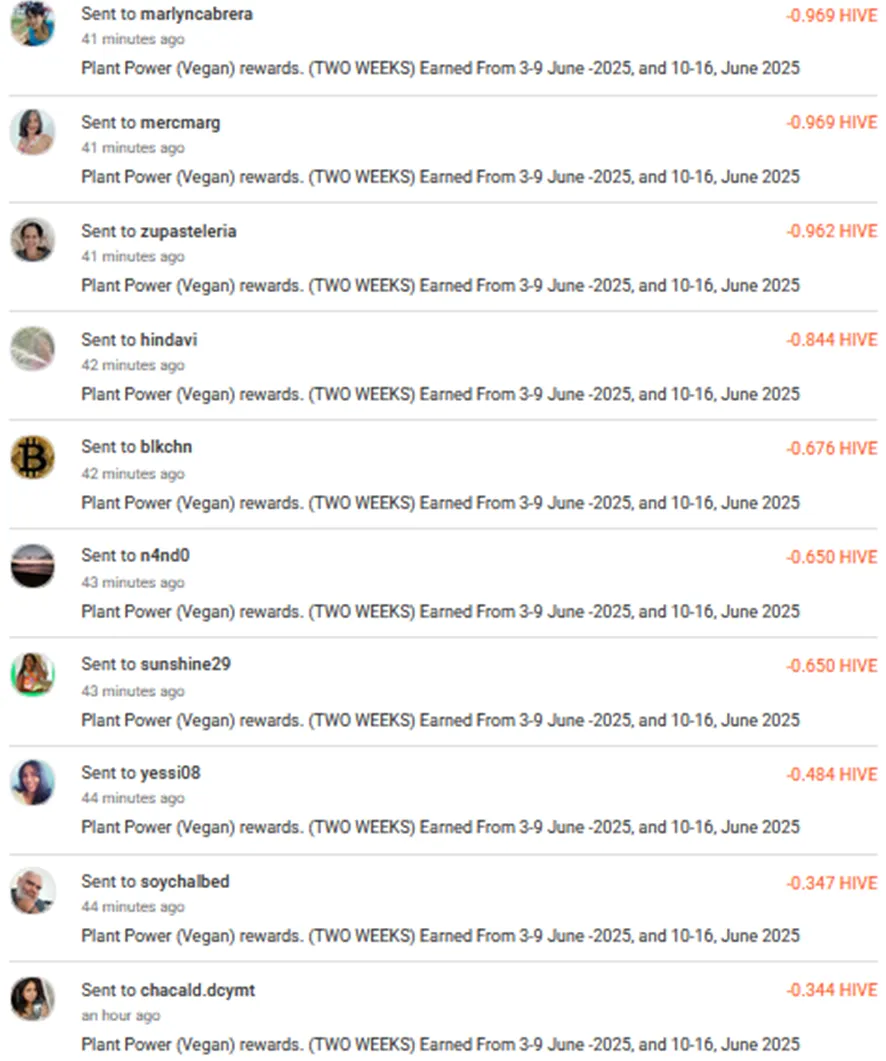
Task: Open marlyncabrera's profile avatar
Action: (x=32, y=24)
